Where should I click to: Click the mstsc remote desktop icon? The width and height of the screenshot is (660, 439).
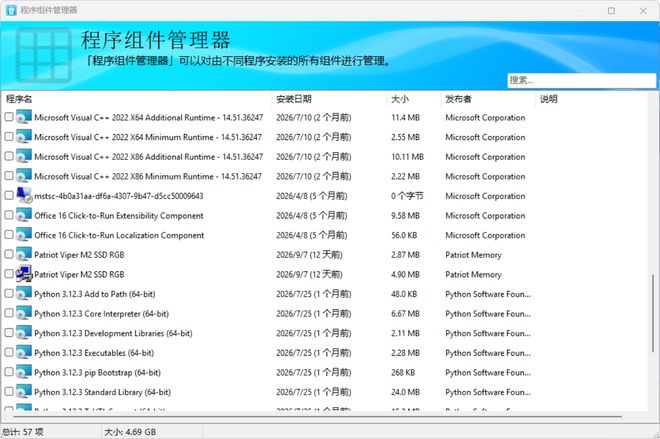(x=24, y=195)
